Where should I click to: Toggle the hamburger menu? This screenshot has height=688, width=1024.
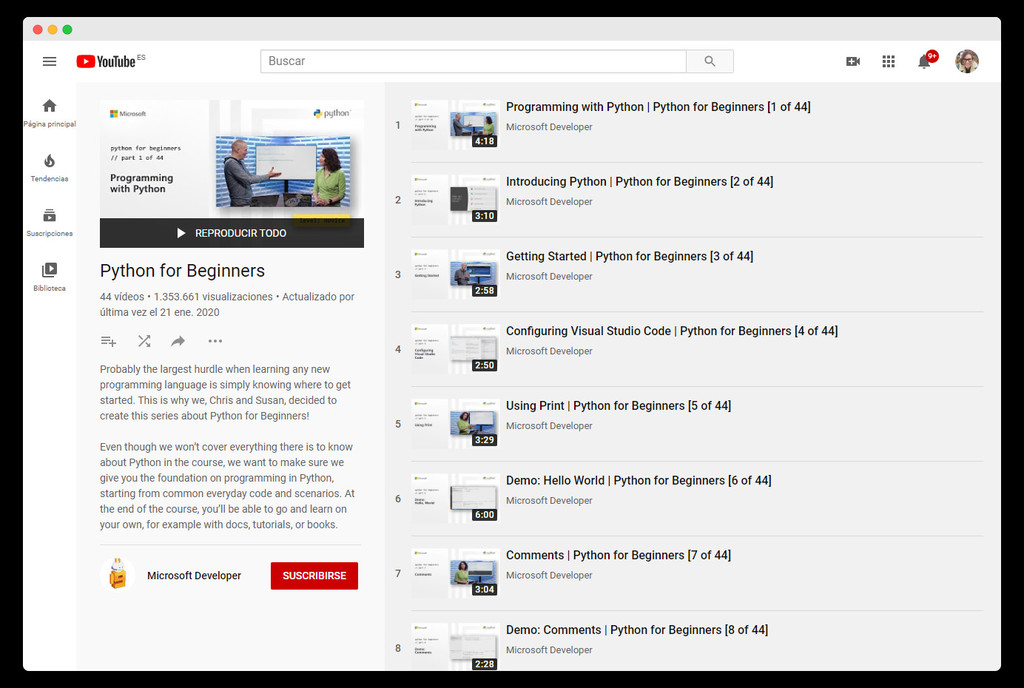point(49,61)
